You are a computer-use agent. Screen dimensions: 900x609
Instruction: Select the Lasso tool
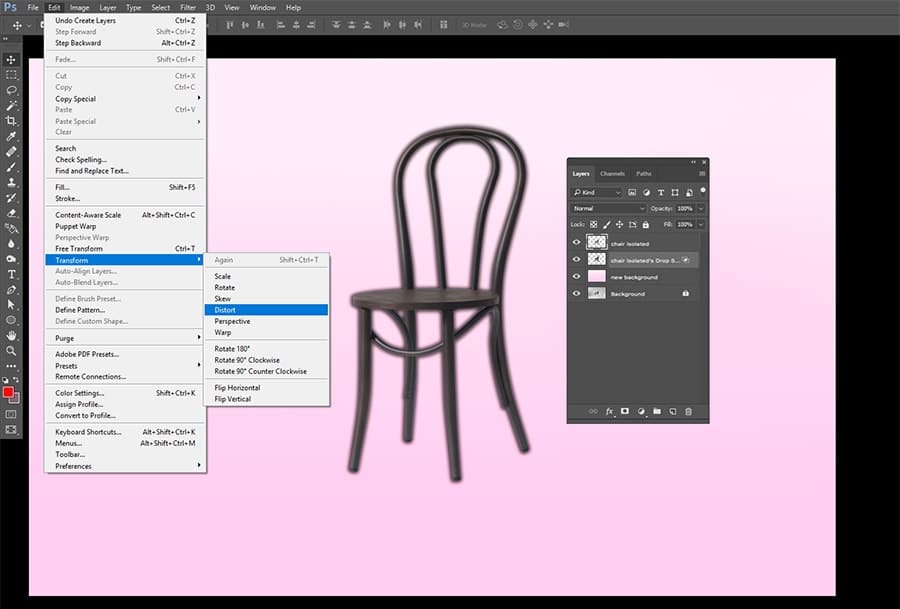11,90
